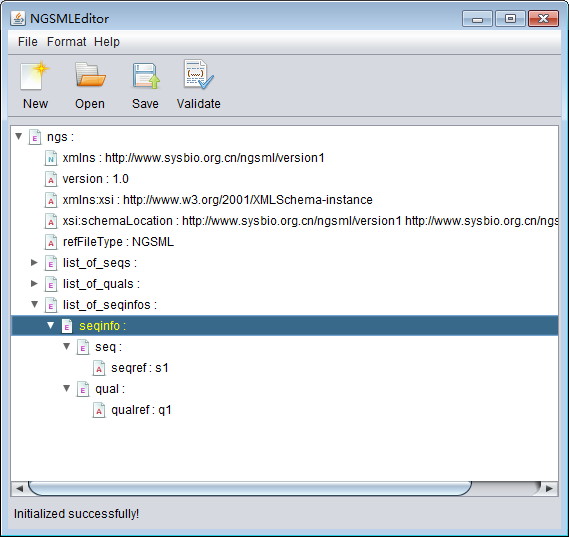Image resolution: width=569 pixels, height=537 pixels.
Task: Click the element icon beside list_of_seqs
Action: tap(51, 263)
